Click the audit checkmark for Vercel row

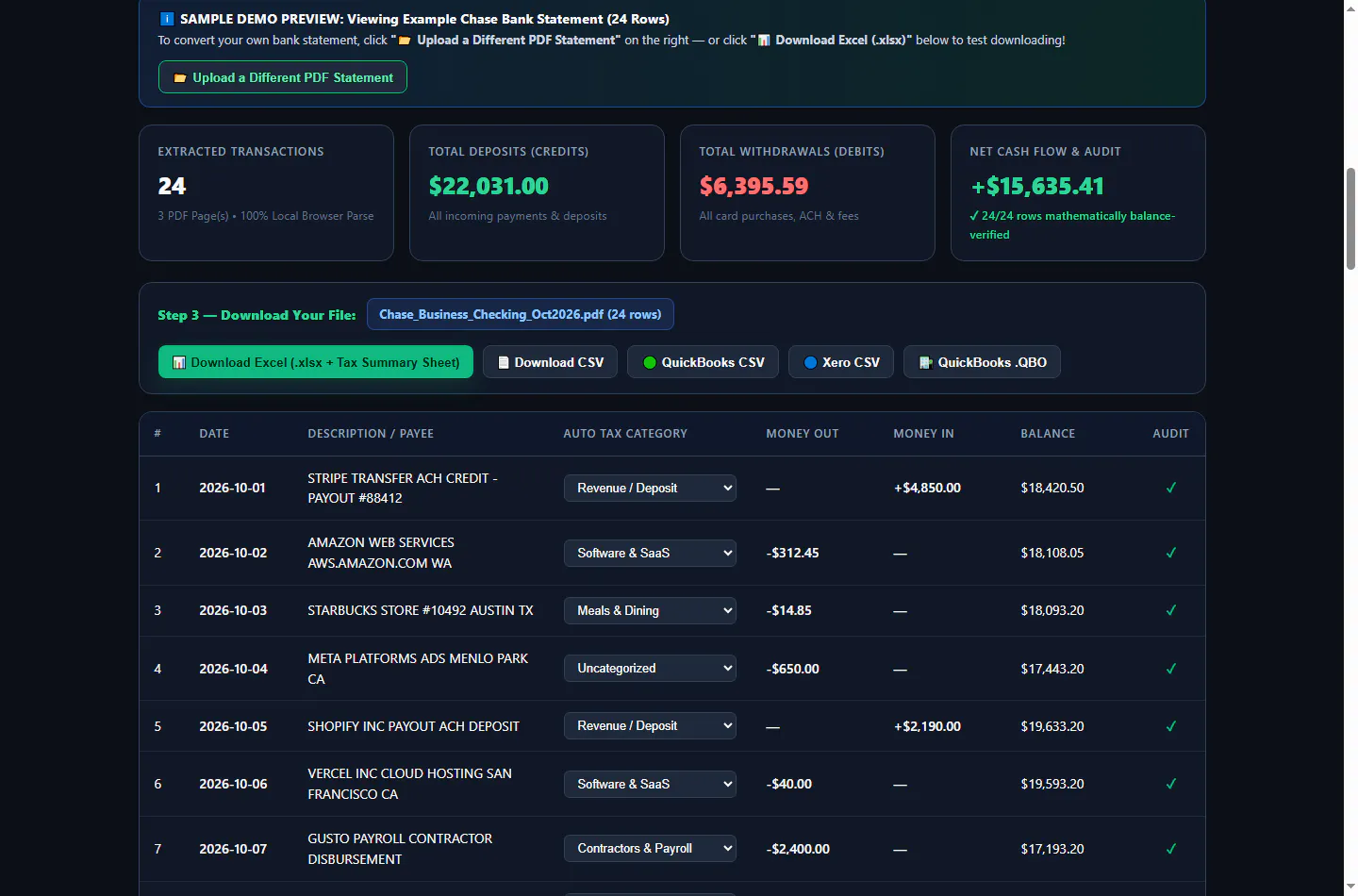pos(1171,784)
